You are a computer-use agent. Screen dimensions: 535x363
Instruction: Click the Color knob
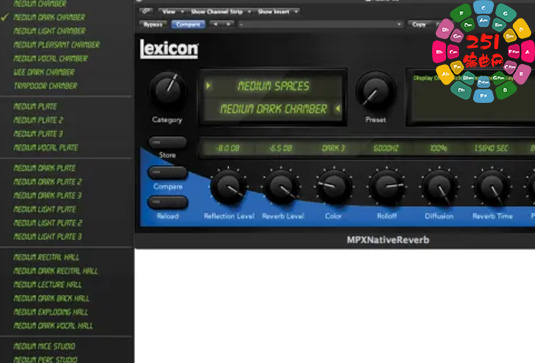[334, 187]
